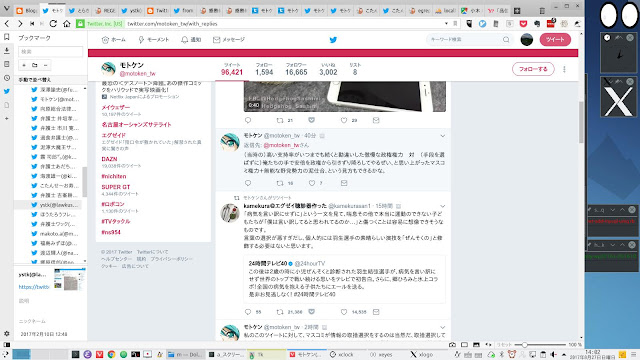Like the kamekura tweet

344,312
